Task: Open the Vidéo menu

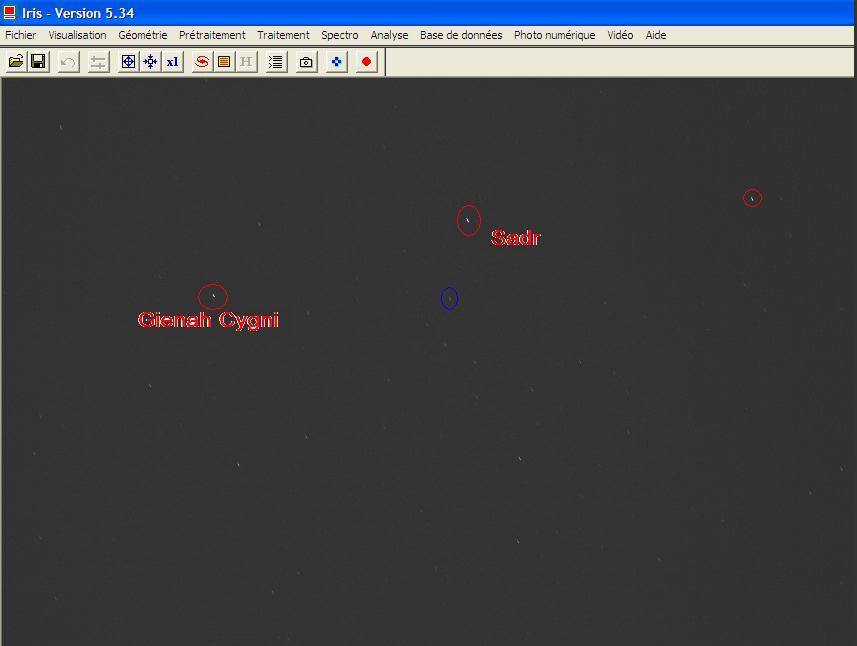Action: (x=620, y=35)
